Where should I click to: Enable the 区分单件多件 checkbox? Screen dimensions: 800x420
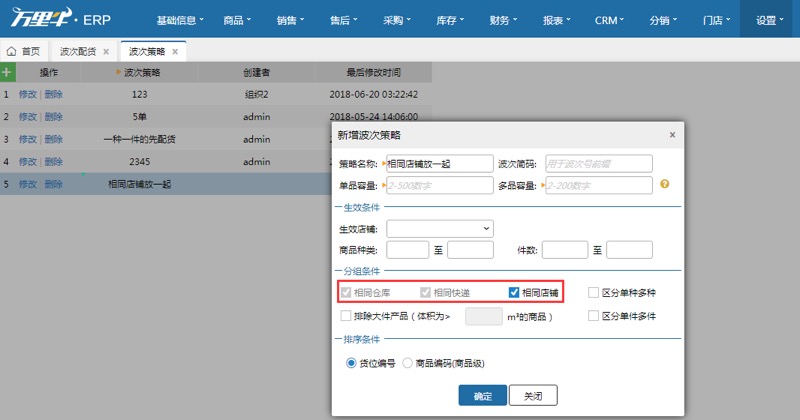593,316
